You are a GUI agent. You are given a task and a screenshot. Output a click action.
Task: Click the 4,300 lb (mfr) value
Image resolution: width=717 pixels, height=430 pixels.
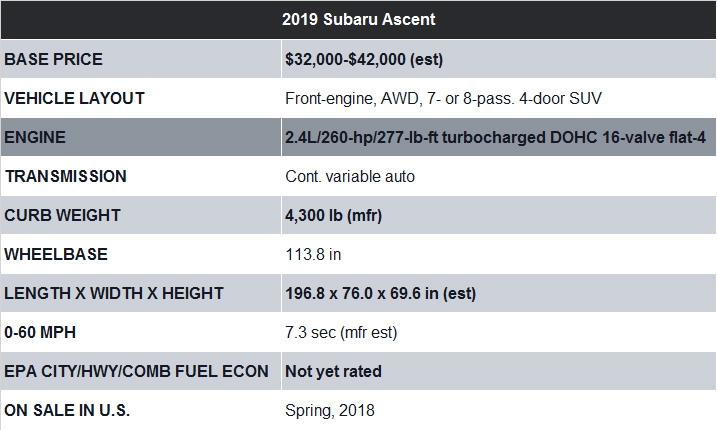[x=333, y=215]
